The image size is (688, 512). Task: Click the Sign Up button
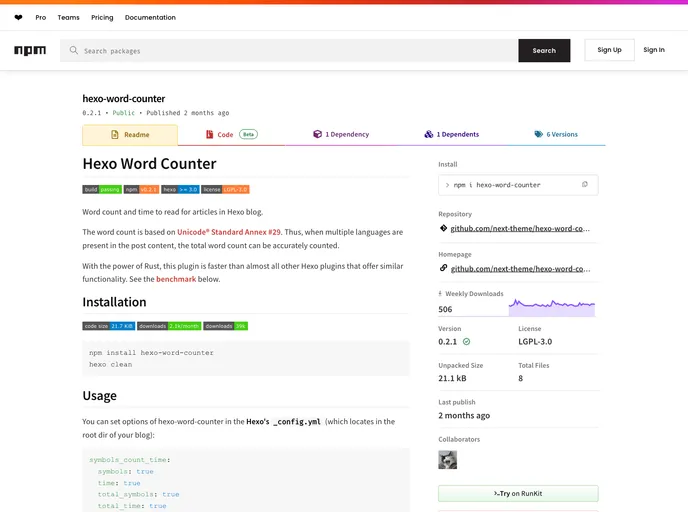[609, 50]
